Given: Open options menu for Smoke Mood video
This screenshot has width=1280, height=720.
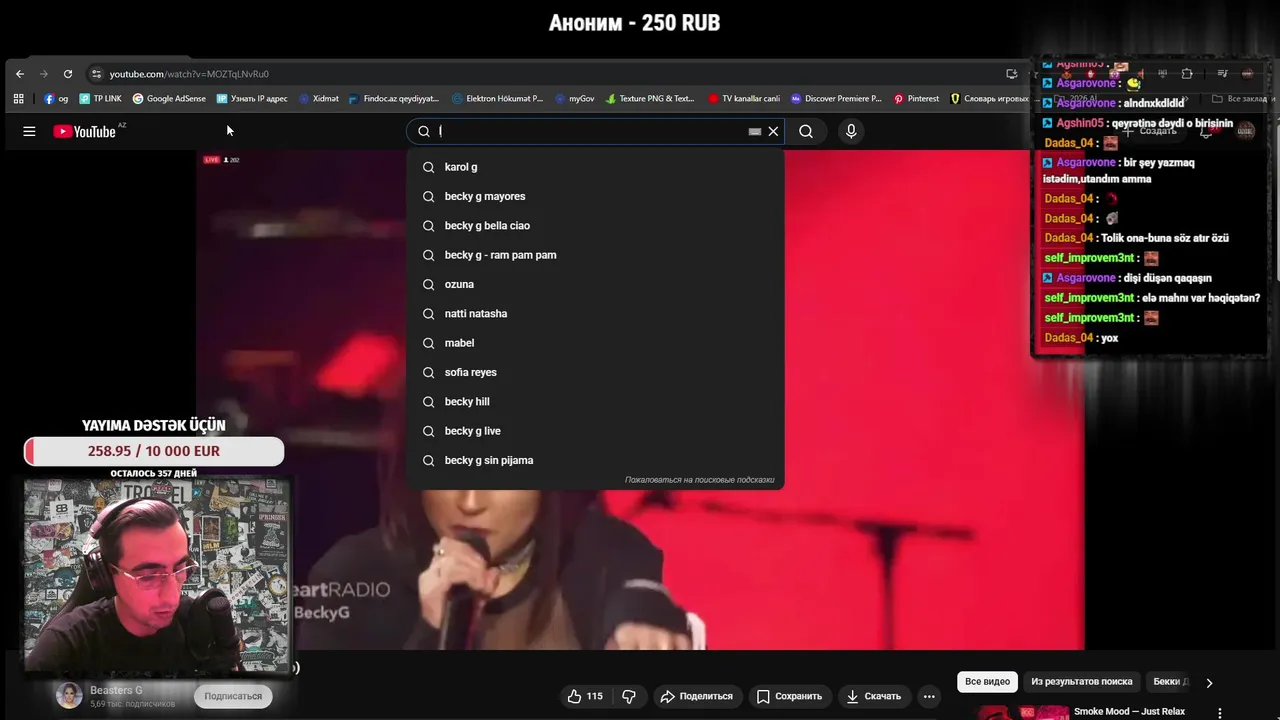Looking at the screenshot, I should tap(1219, 714).
